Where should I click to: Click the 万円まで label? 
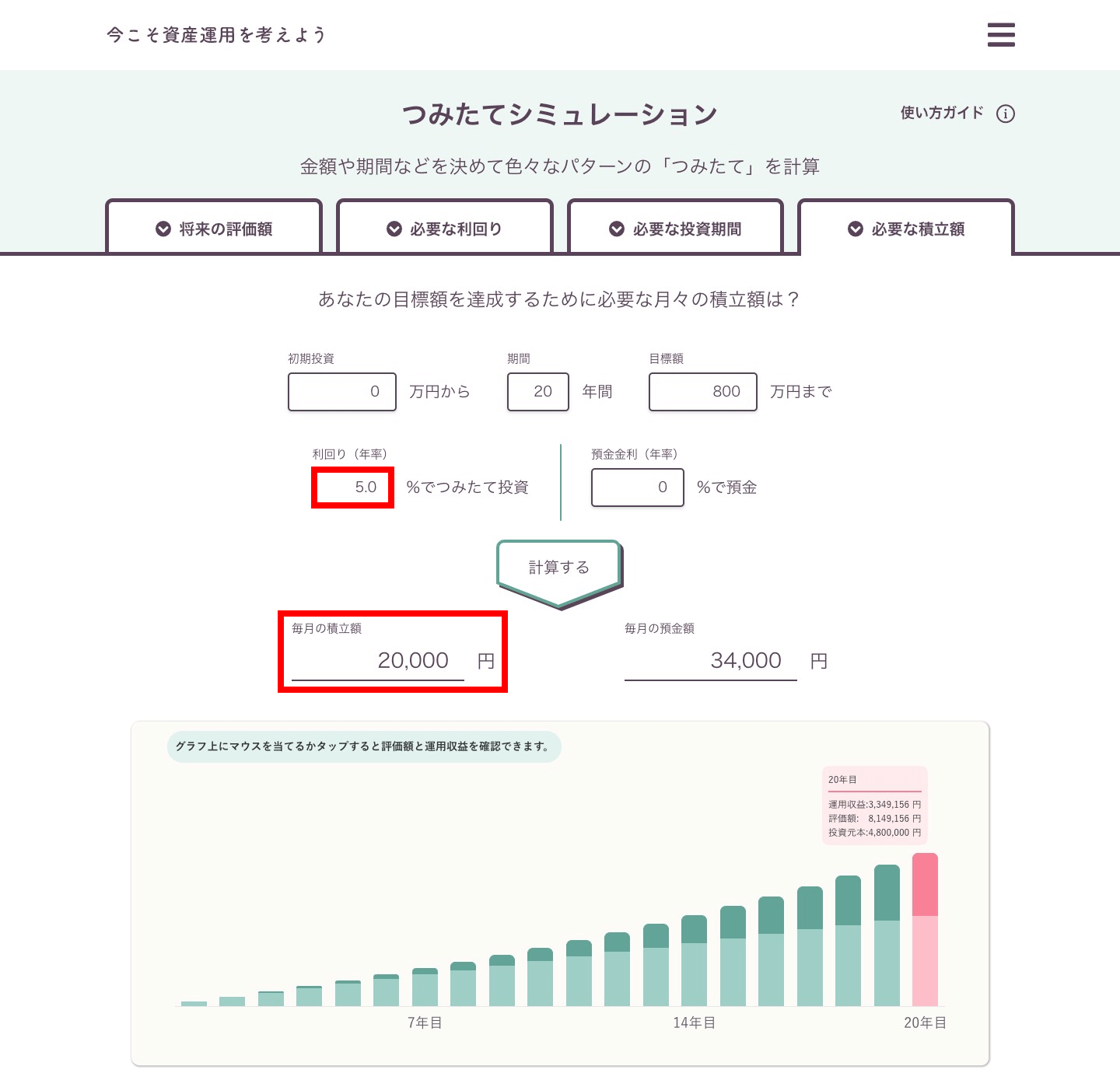coord(801,392)
